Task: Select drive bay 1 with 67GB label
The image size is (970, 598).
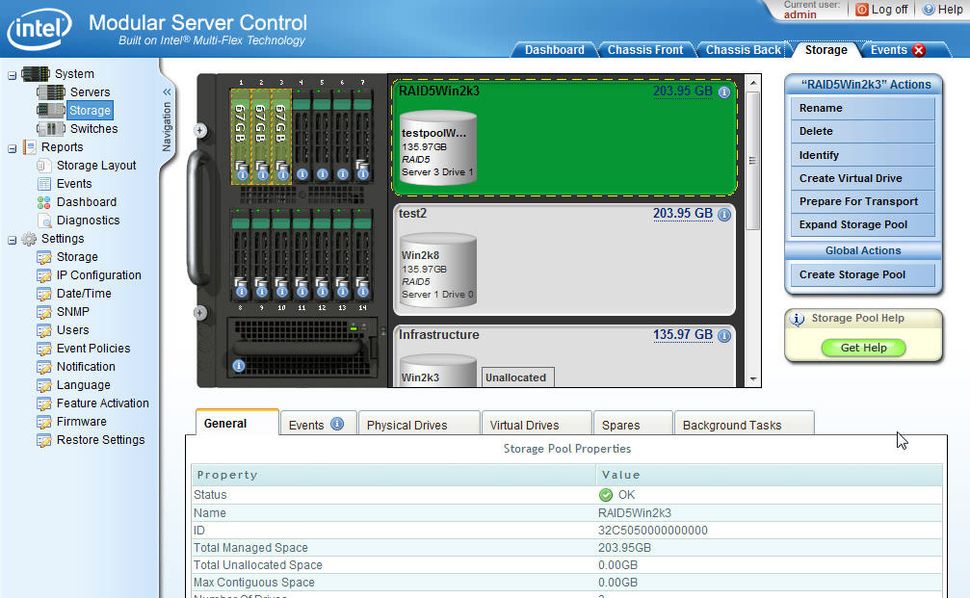Action: 240,136
